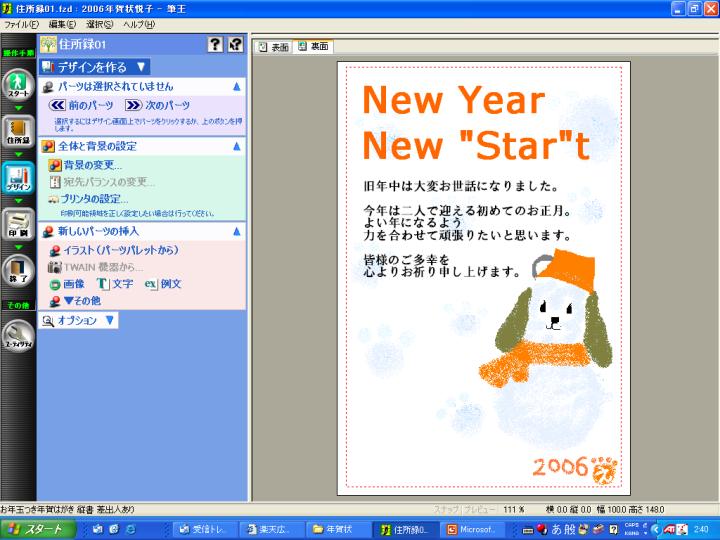Click the Internet Explorer quick launch icon

[x=131, y=529]
